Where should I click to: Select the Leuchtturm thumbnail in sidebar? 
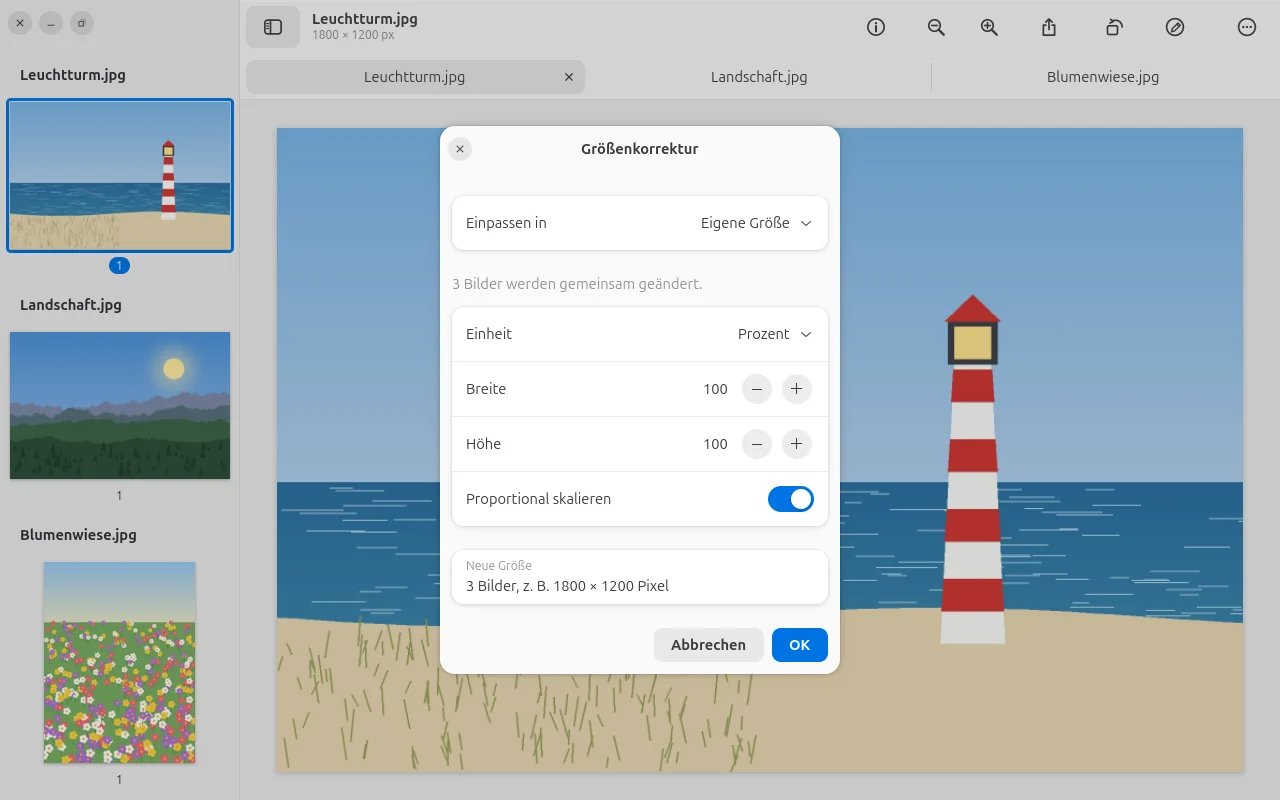click(x=120, y=175)
